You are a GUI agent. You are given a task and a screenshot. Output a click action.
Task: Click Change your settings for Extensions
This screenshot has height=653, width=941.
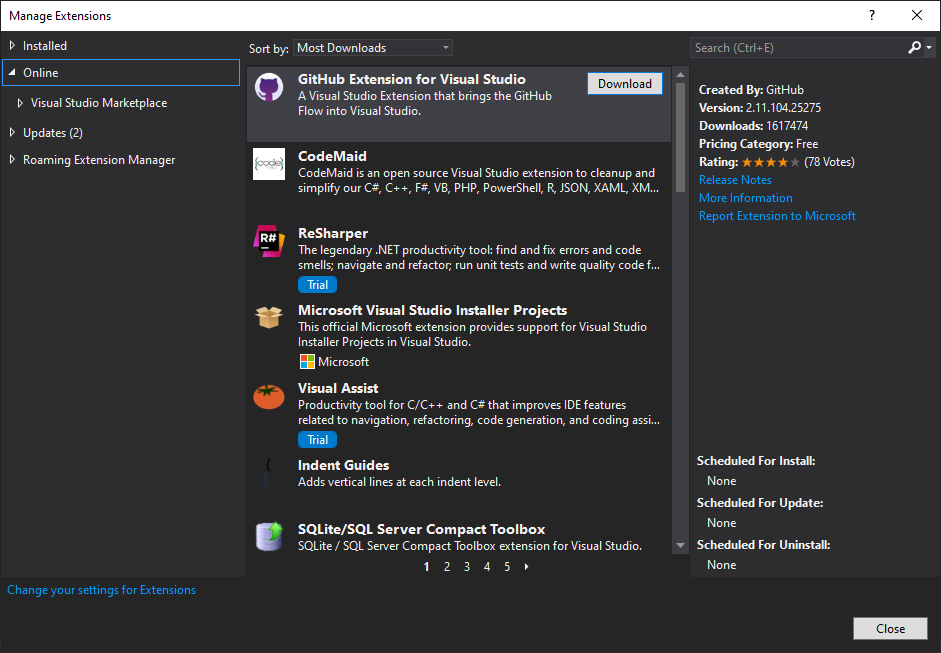(x=101, y=590)
